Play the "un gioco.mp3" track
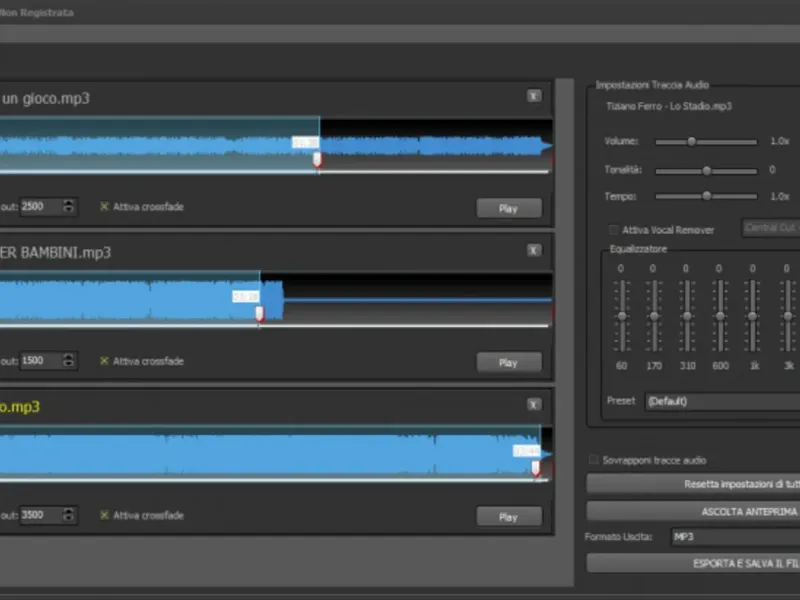This screenshot has width=800, height=600. coord(509,208)
